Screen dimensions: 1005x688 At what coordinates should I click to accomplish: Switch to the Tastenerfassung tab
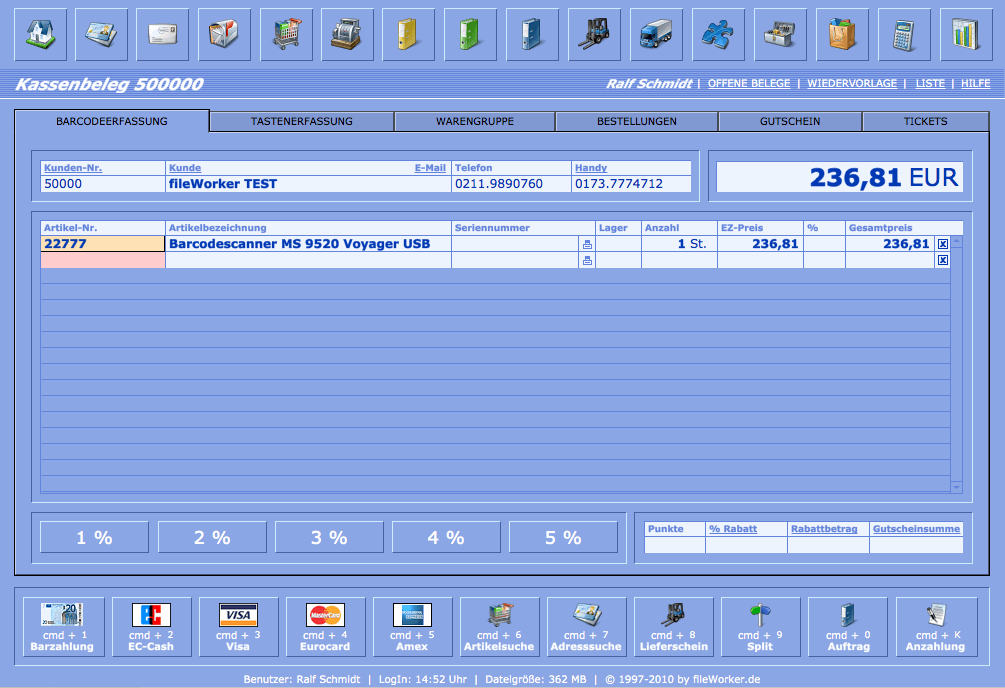[x=302, y=121]
